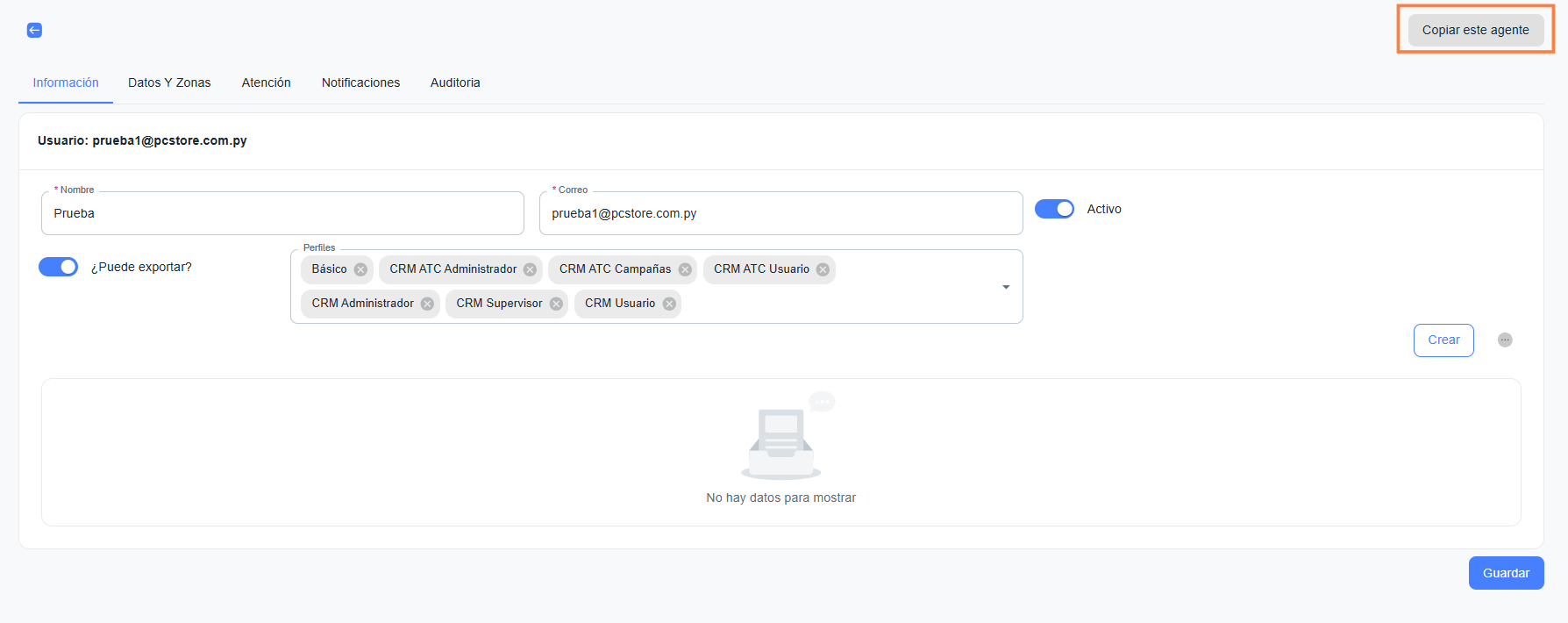The height and width of the screenshot is (623, 1568).
Task: Select the Auditoria tab
Action: point(455,82)
